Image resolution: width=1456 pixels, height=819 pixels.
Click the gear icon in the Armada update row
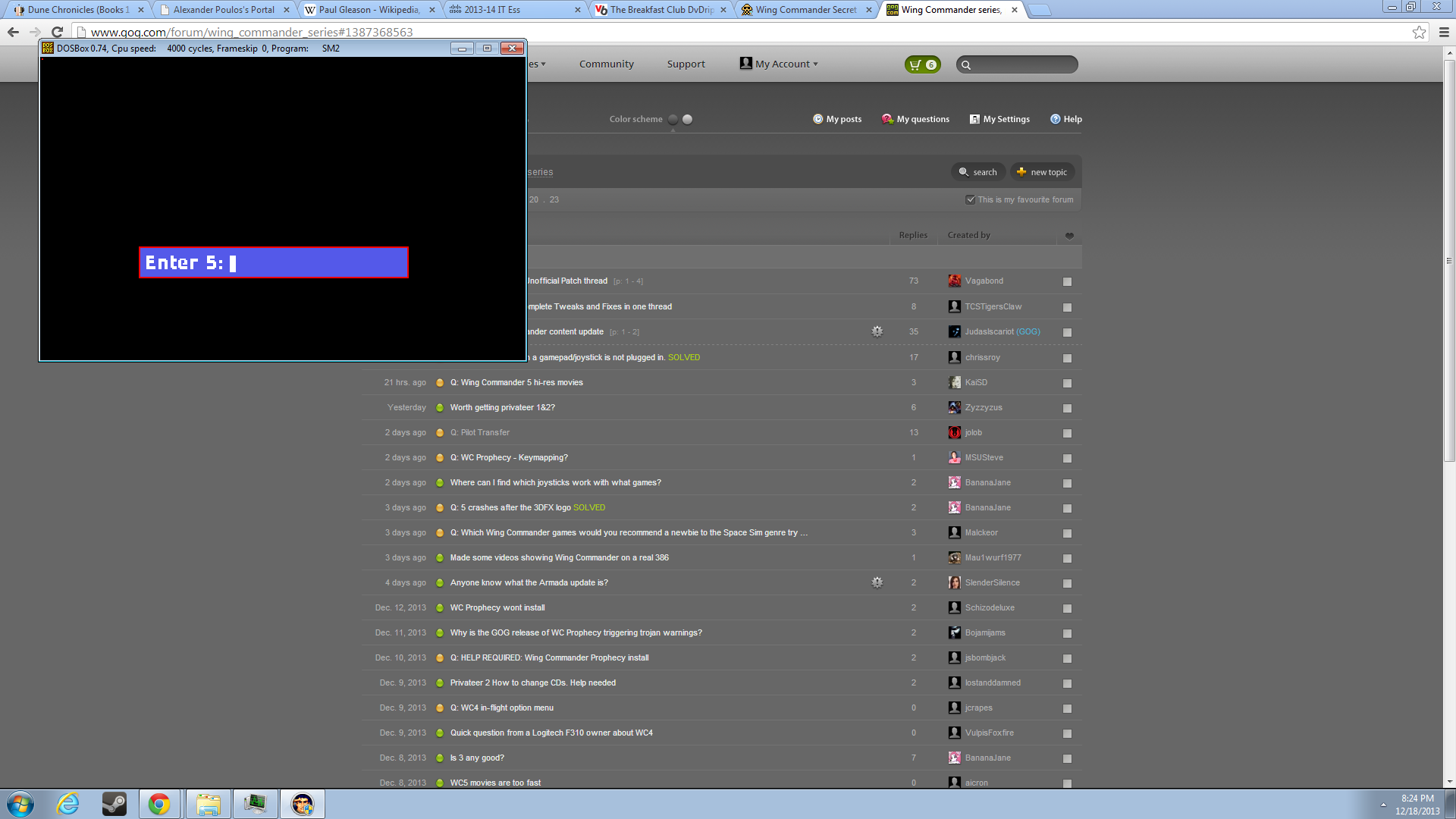click(877, 582)
